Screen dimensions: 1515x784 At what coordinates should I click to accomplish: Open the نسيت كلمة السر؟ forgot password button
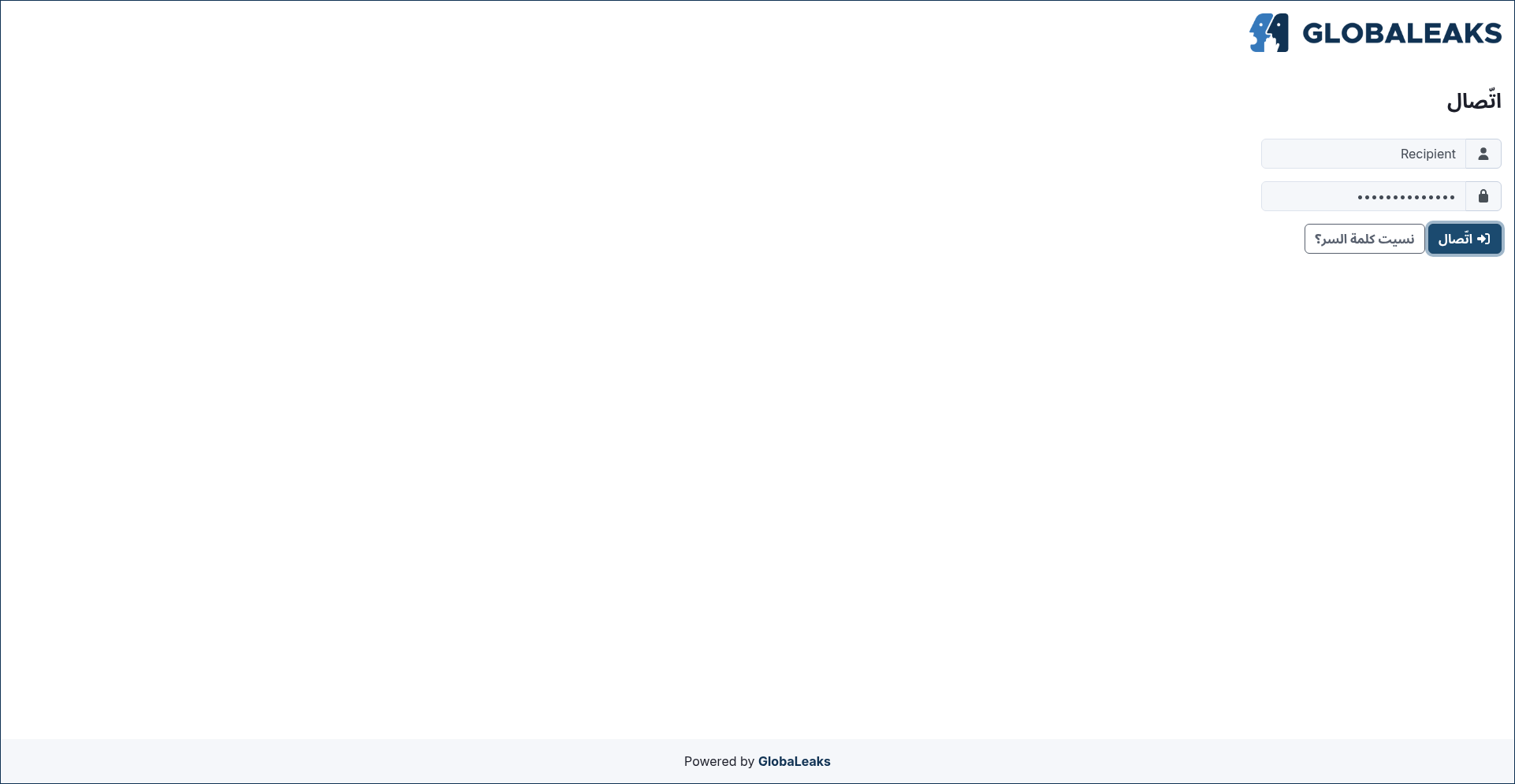[x=1364, y=239]
